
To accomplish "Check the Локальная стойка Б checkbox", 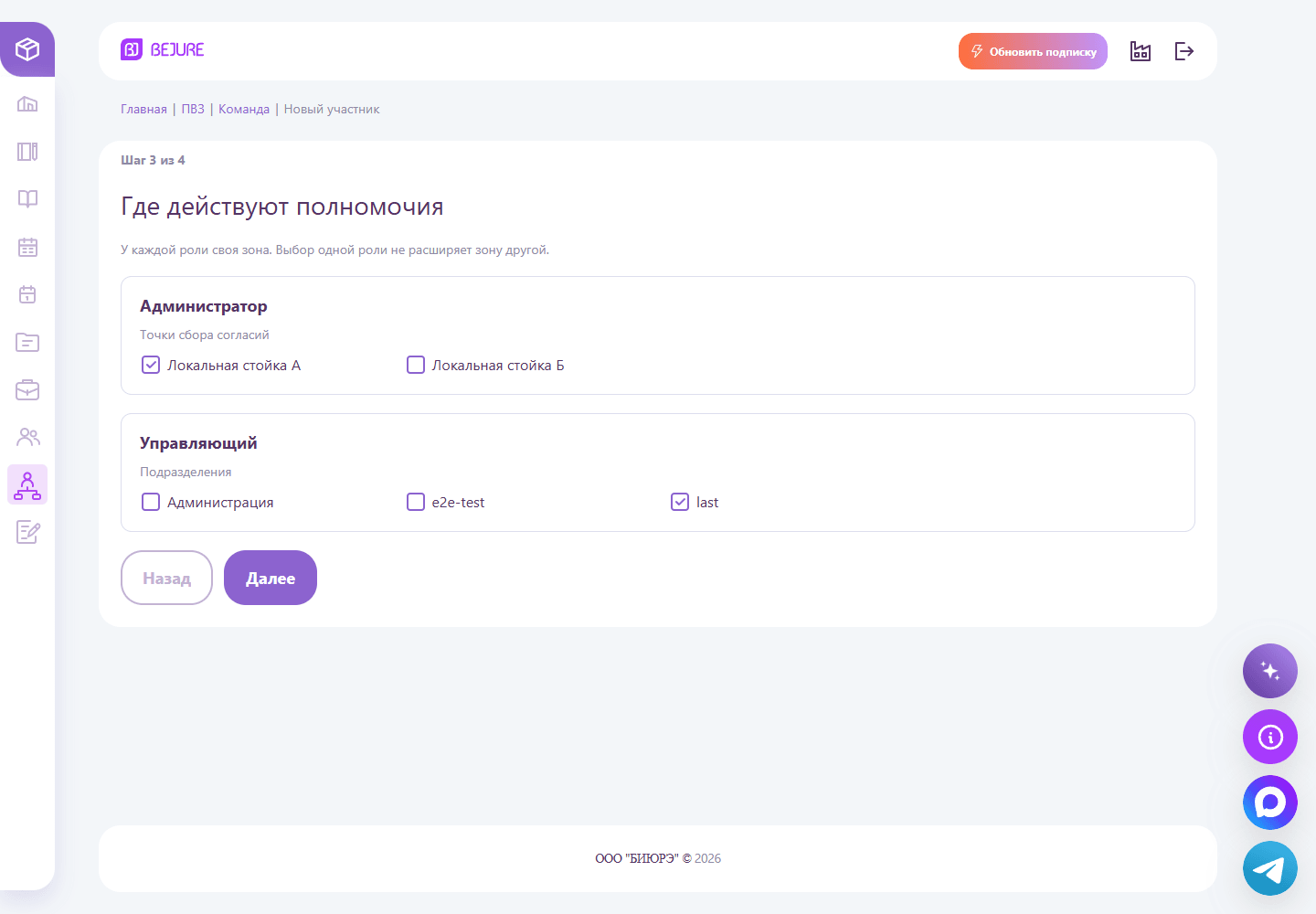I will (x=416, y=365).
